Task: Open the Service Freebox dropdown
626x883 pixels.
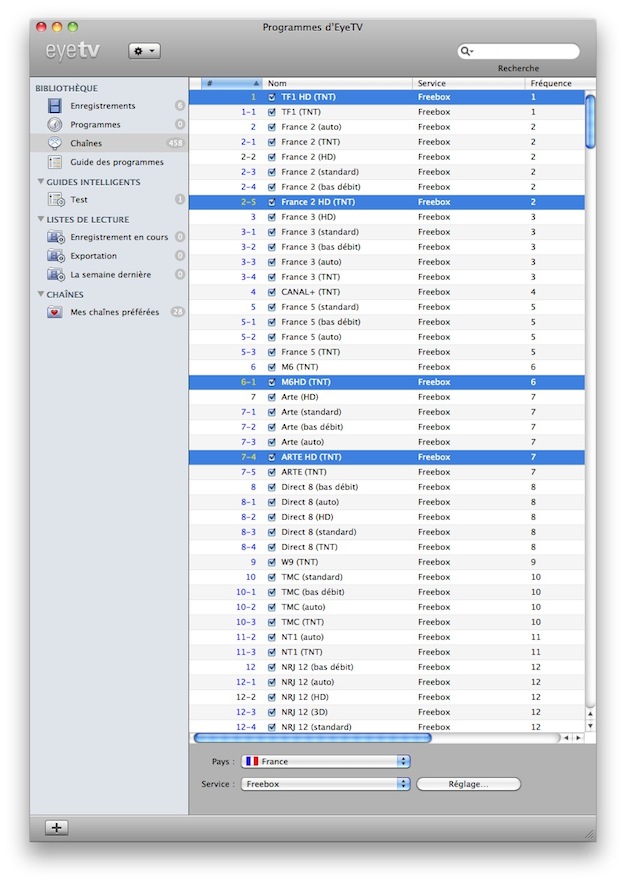Action: (x=325, y=784)
